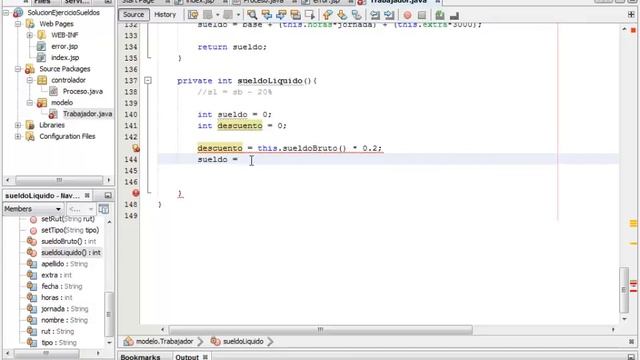Minimize the Navigator panel
Viewport: 640px width, 360px height.
click(x=108, y=196)
